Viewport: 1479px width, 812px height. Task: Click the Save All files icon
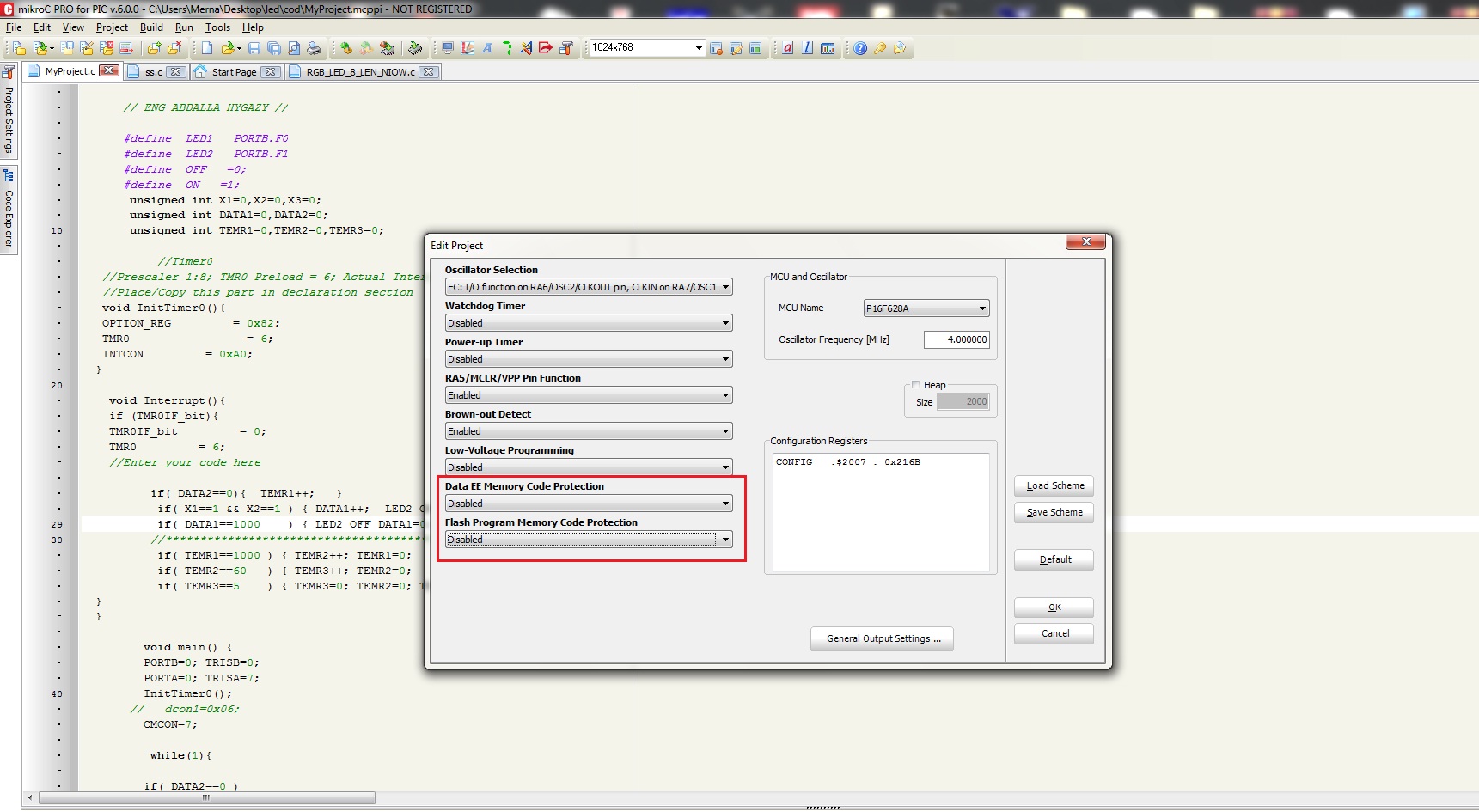click(x=274, y=48)
